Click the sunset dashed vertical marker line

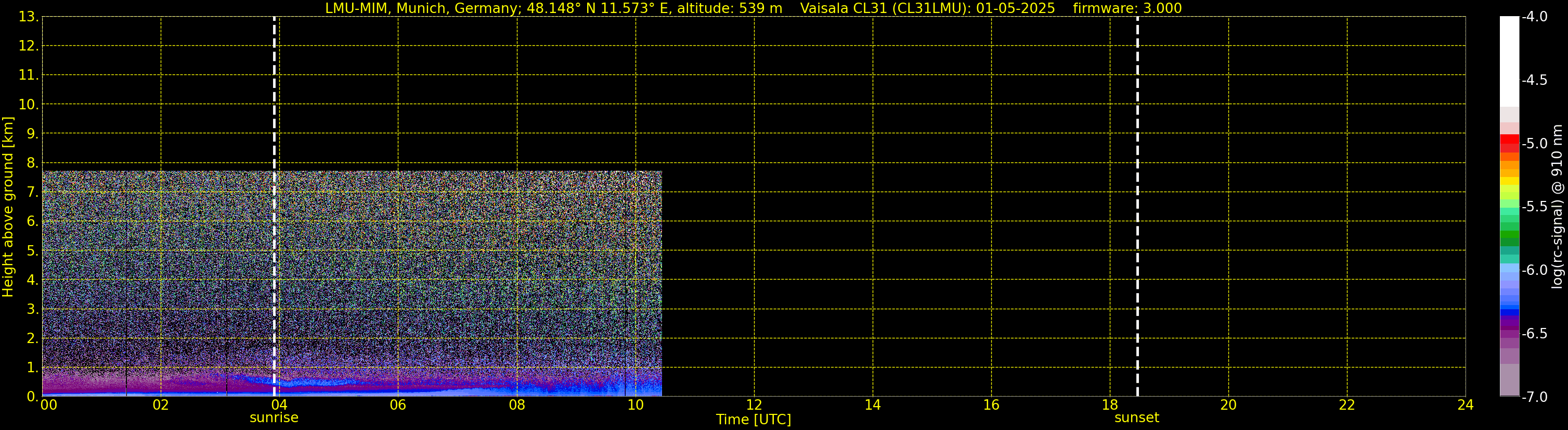[x=1137, y=207]
